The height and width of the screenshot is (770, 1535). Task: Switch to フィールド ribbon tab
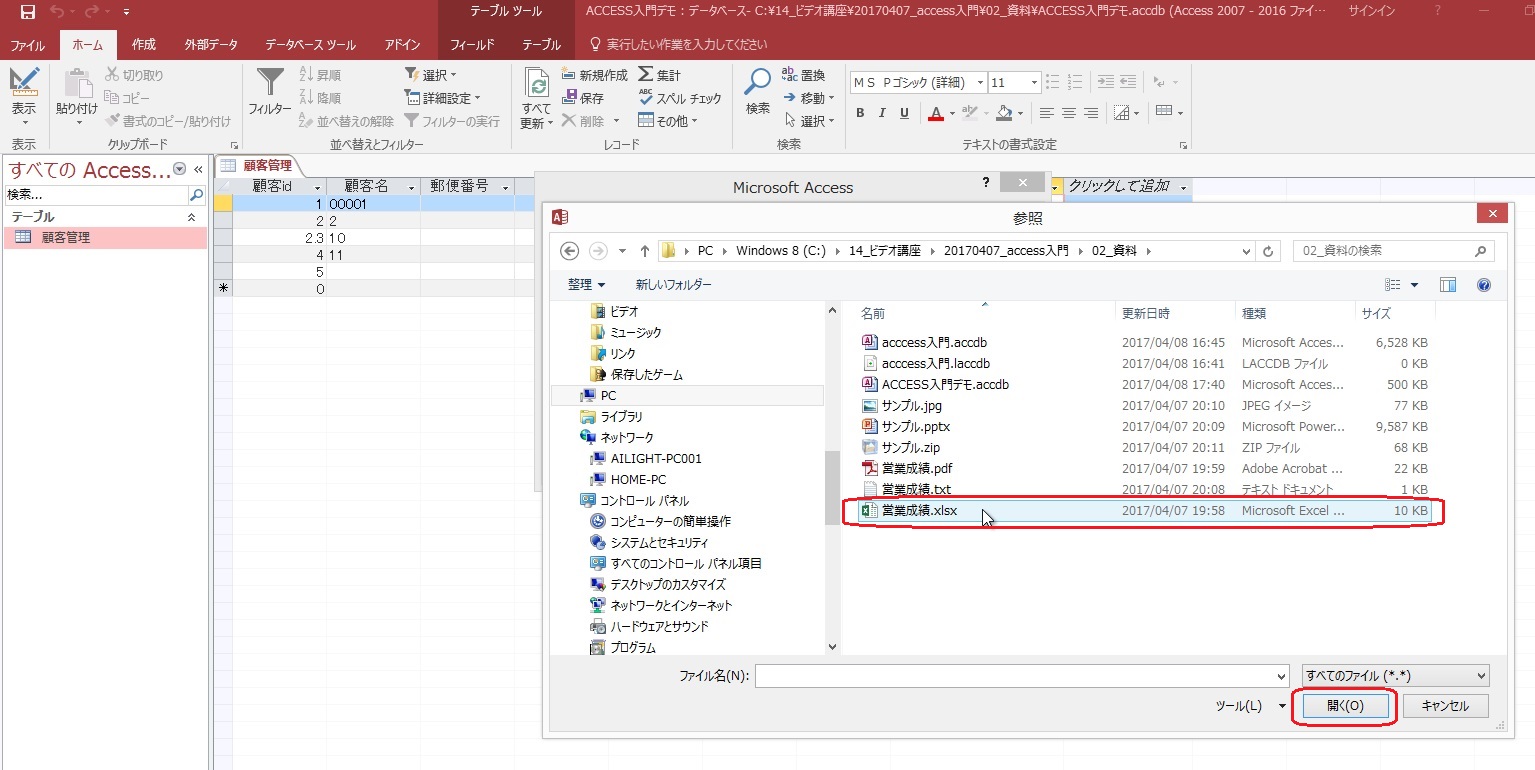(x=473, y=45)
